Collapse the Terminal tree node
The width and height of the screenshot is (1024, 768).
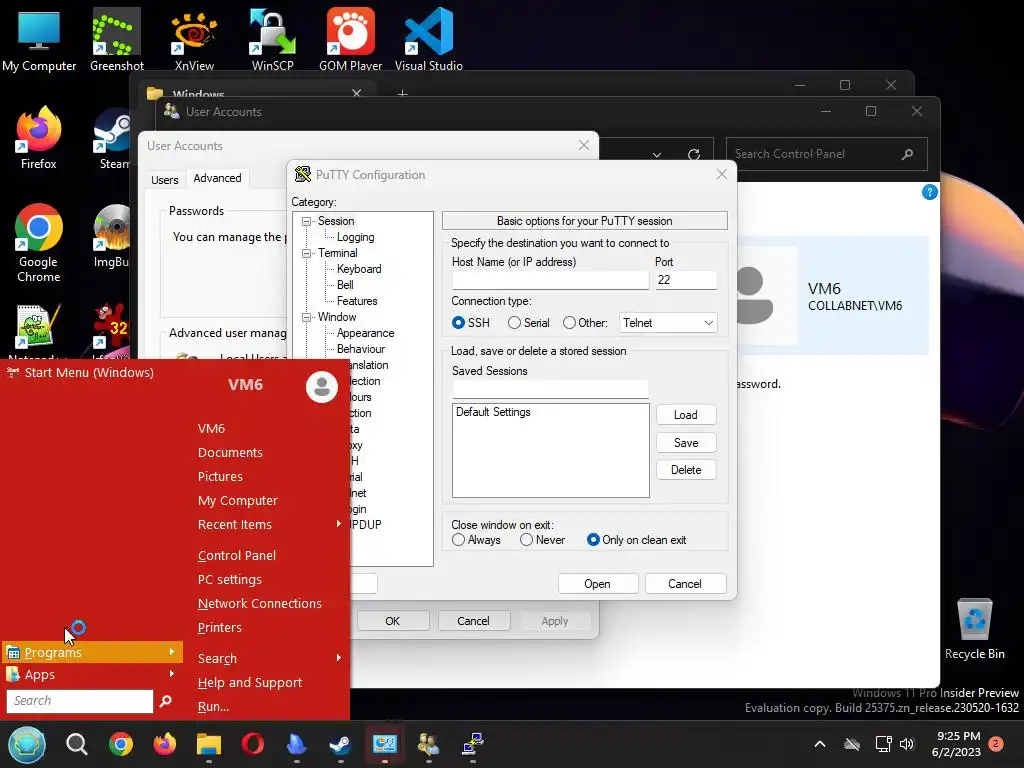tap(306, 253)
